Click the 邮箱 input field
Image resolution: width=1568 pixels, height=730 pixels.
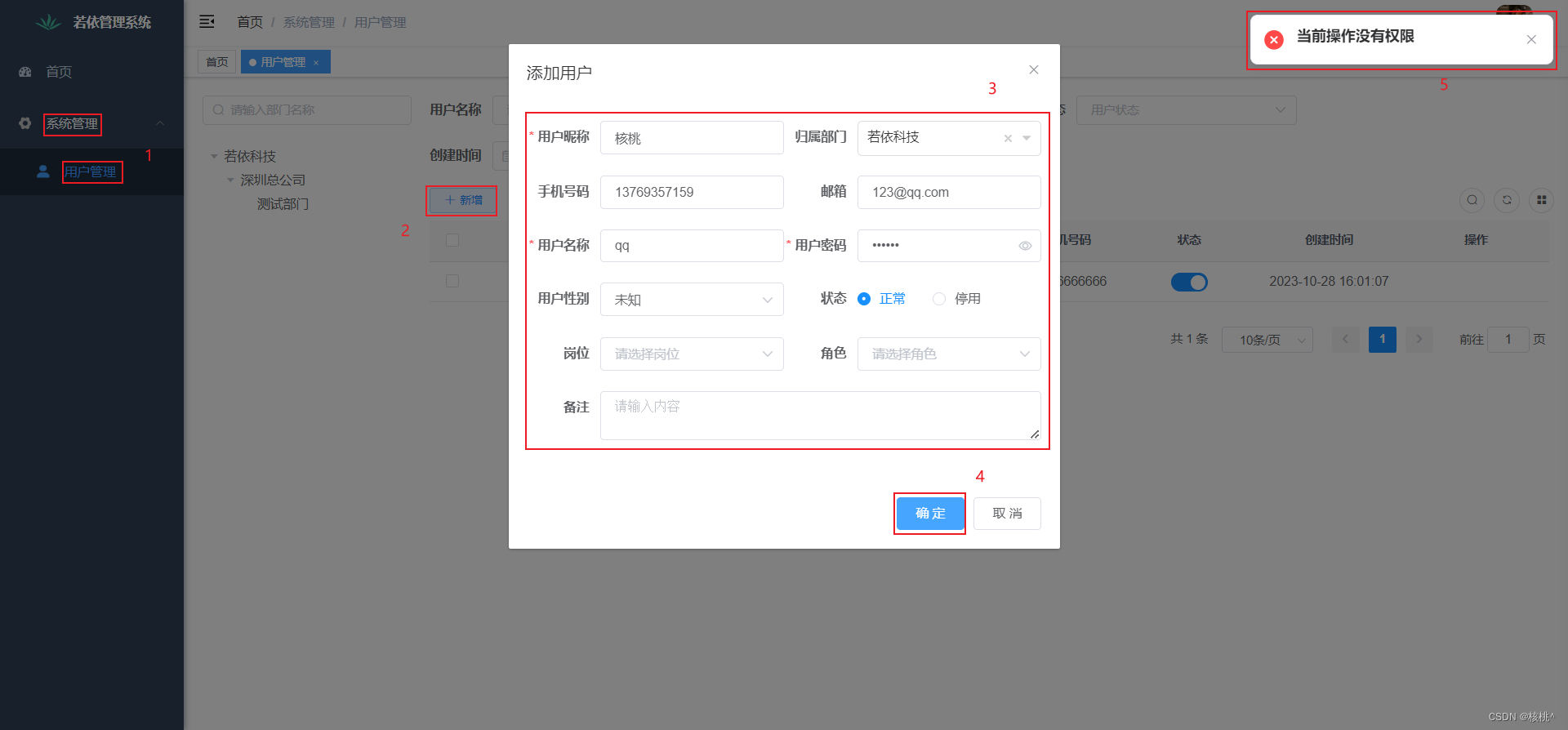coord(949,192)
